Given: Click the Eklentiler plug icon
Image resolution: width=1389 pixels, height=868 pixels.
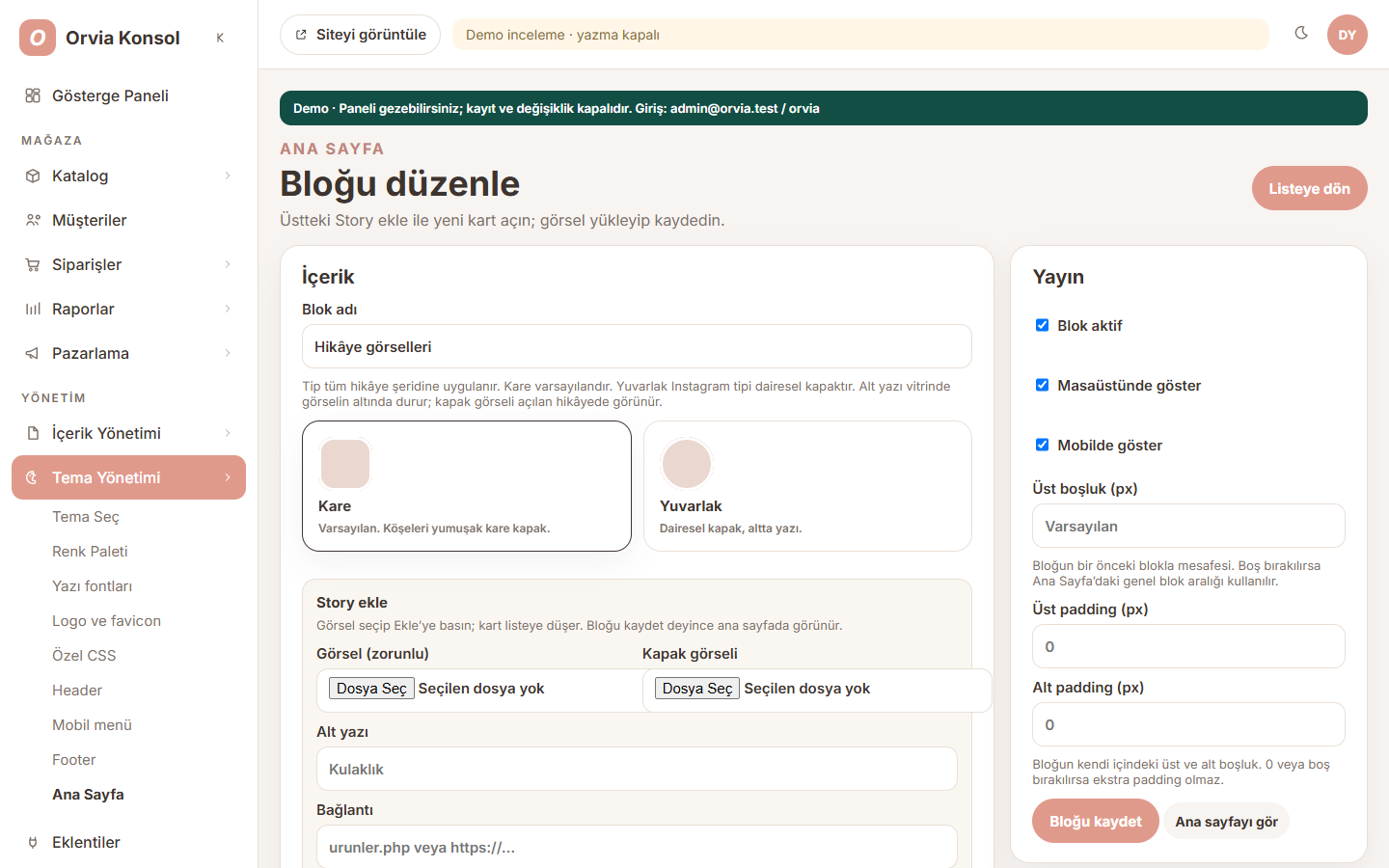Looking at the screenshot, I should click(x=33, y=842).
